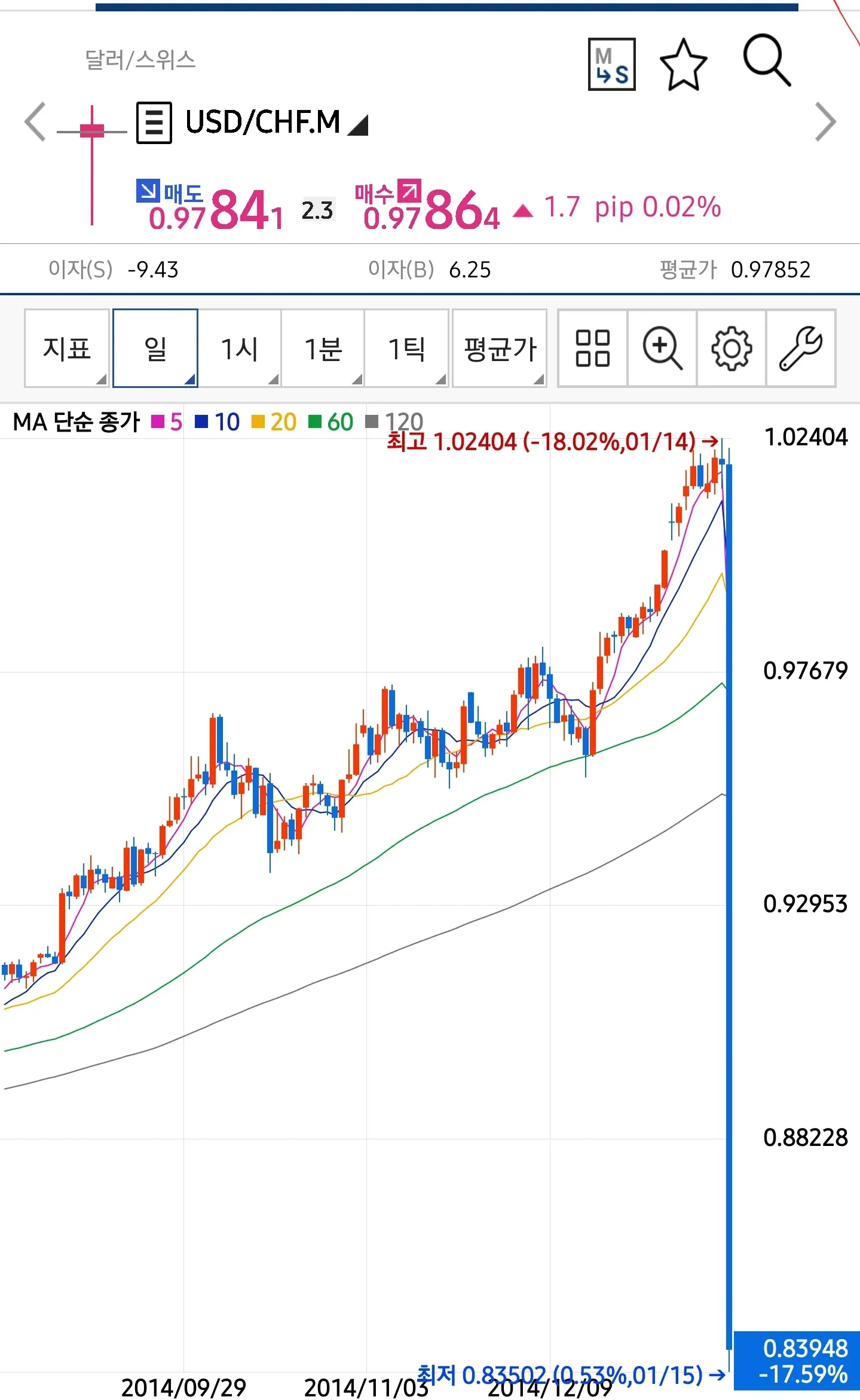Switch to the 1시 hourly chart
Viewport: 860px width, 1400px height.
click(240, 349)
